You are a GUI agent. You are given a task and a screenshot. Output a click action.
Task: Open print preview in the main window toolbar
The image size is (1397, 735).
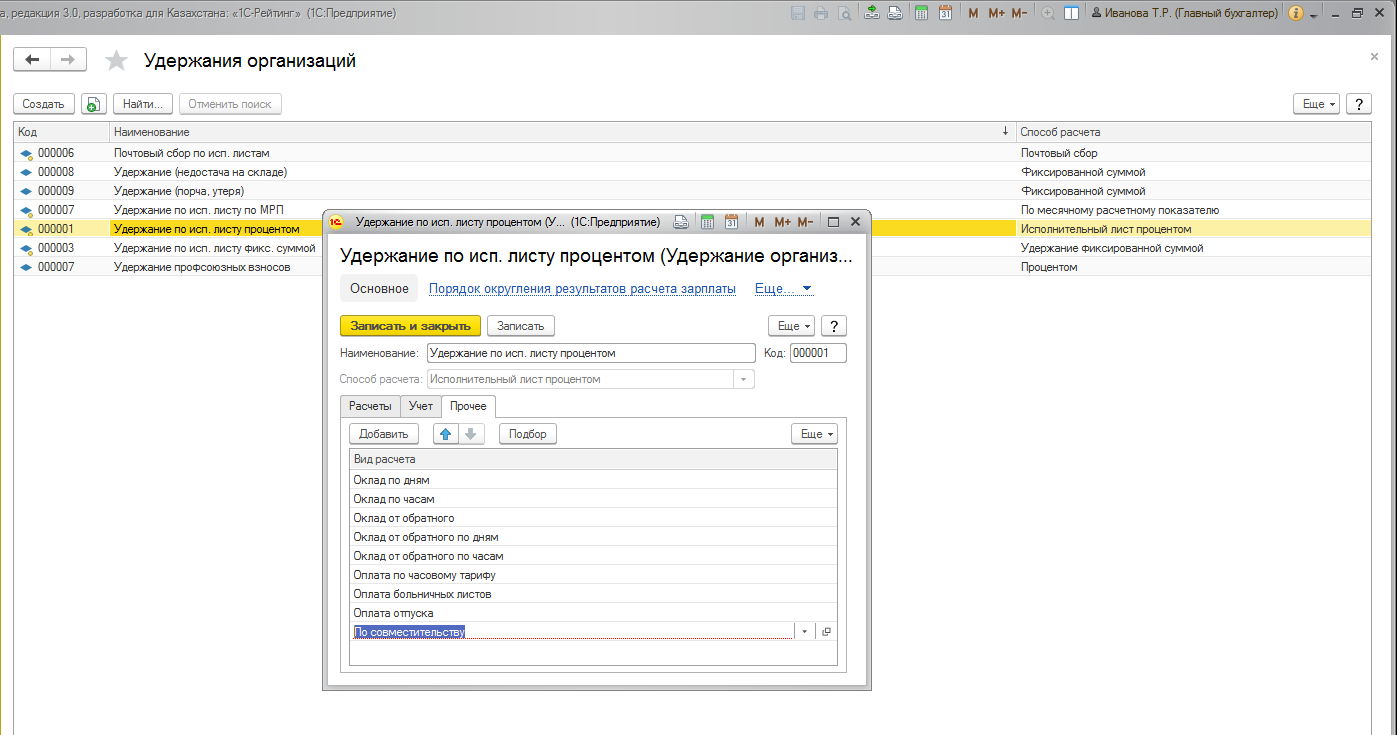pos(844,13)
